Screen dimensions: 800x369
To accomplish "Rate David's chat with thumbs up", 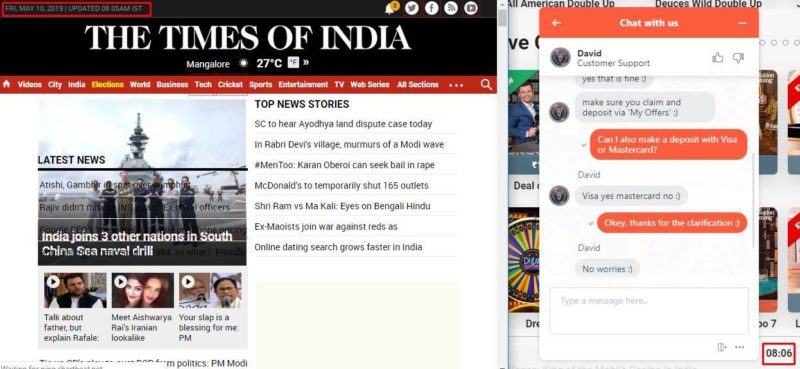I will (717, 58).
